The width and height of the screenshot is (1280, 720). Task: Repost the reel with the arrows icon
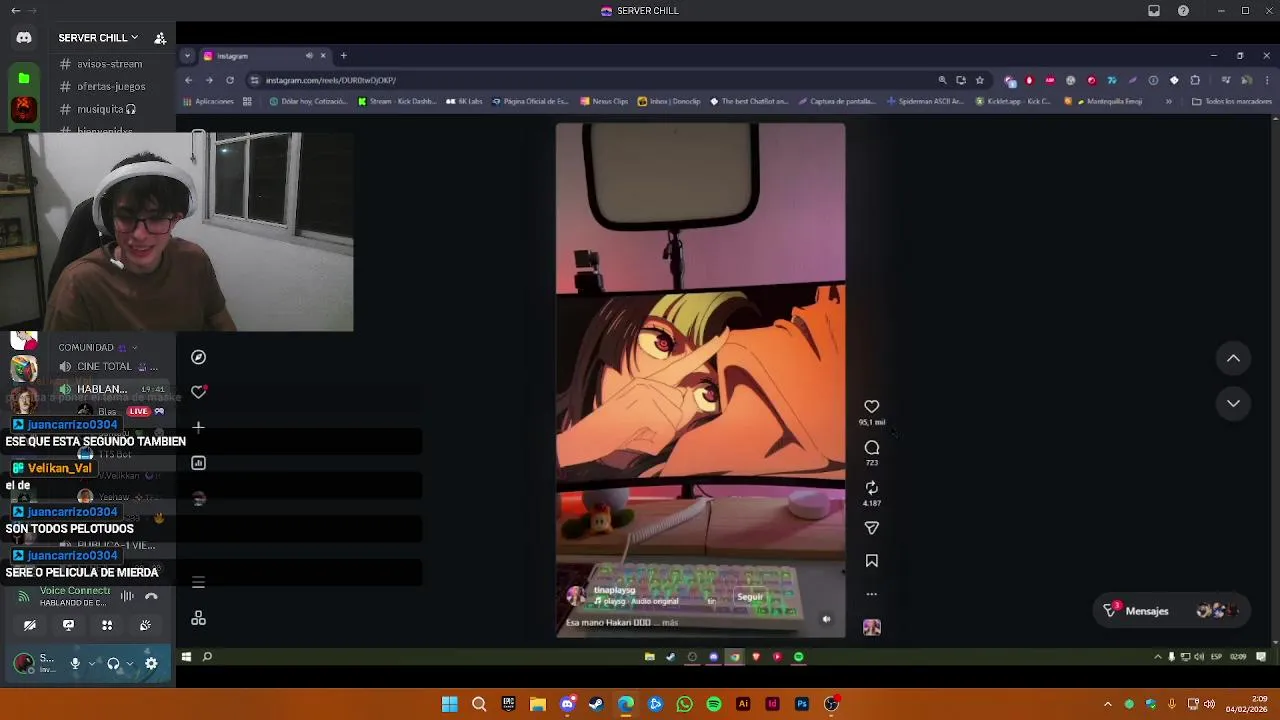[x=871, y=487]
